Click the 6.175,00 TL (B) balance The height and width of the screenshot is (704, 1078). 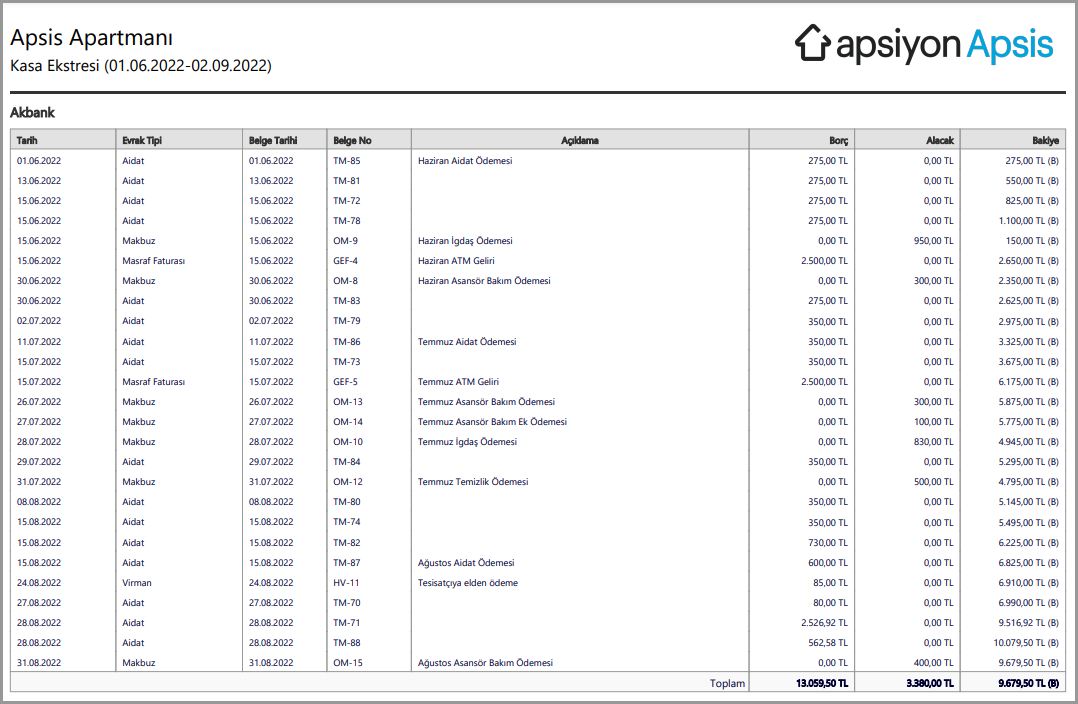1028,382
